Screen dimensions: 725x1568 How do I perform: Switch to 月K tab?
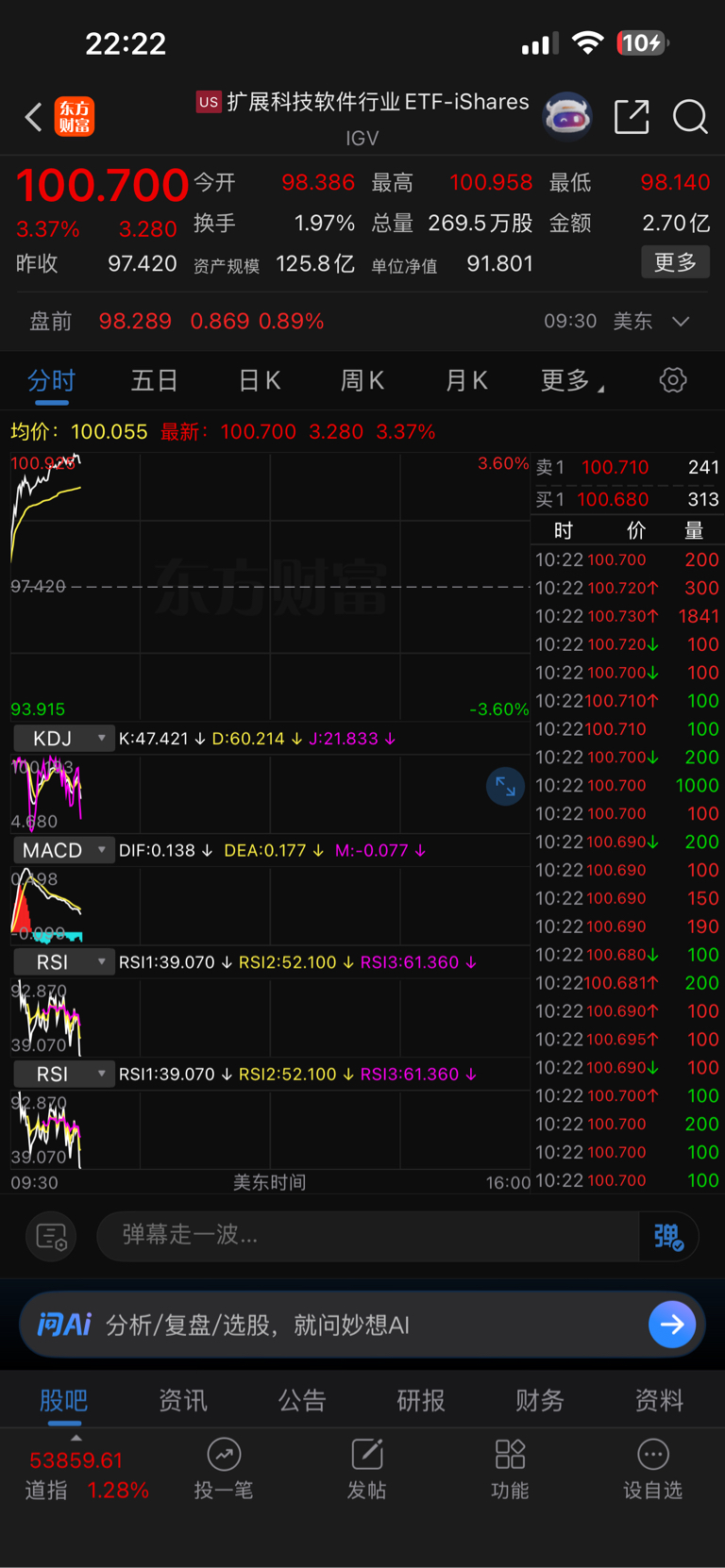pos(466,380)
